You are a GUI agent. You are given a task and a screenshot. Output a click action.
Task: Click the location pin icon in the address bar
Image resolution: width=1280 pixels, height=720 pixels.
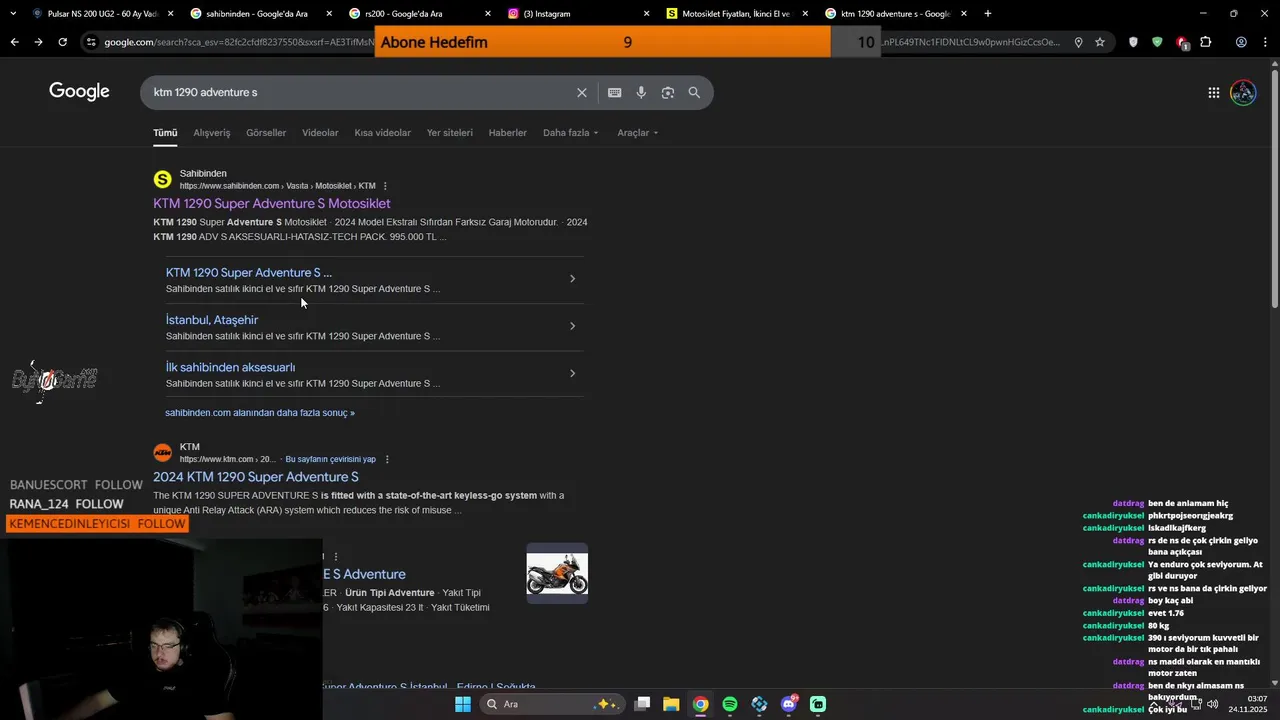pyautogui.click(x=1078, y=42)
